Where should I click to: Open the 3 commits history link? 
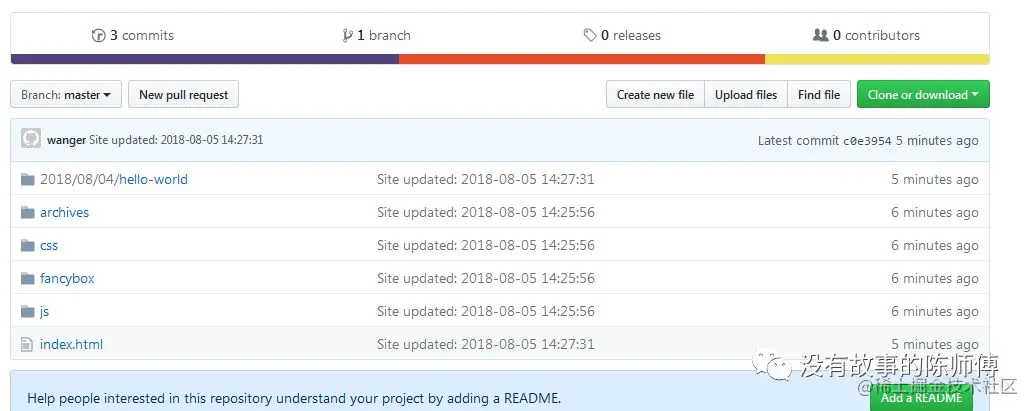click(x=133, y=36)
